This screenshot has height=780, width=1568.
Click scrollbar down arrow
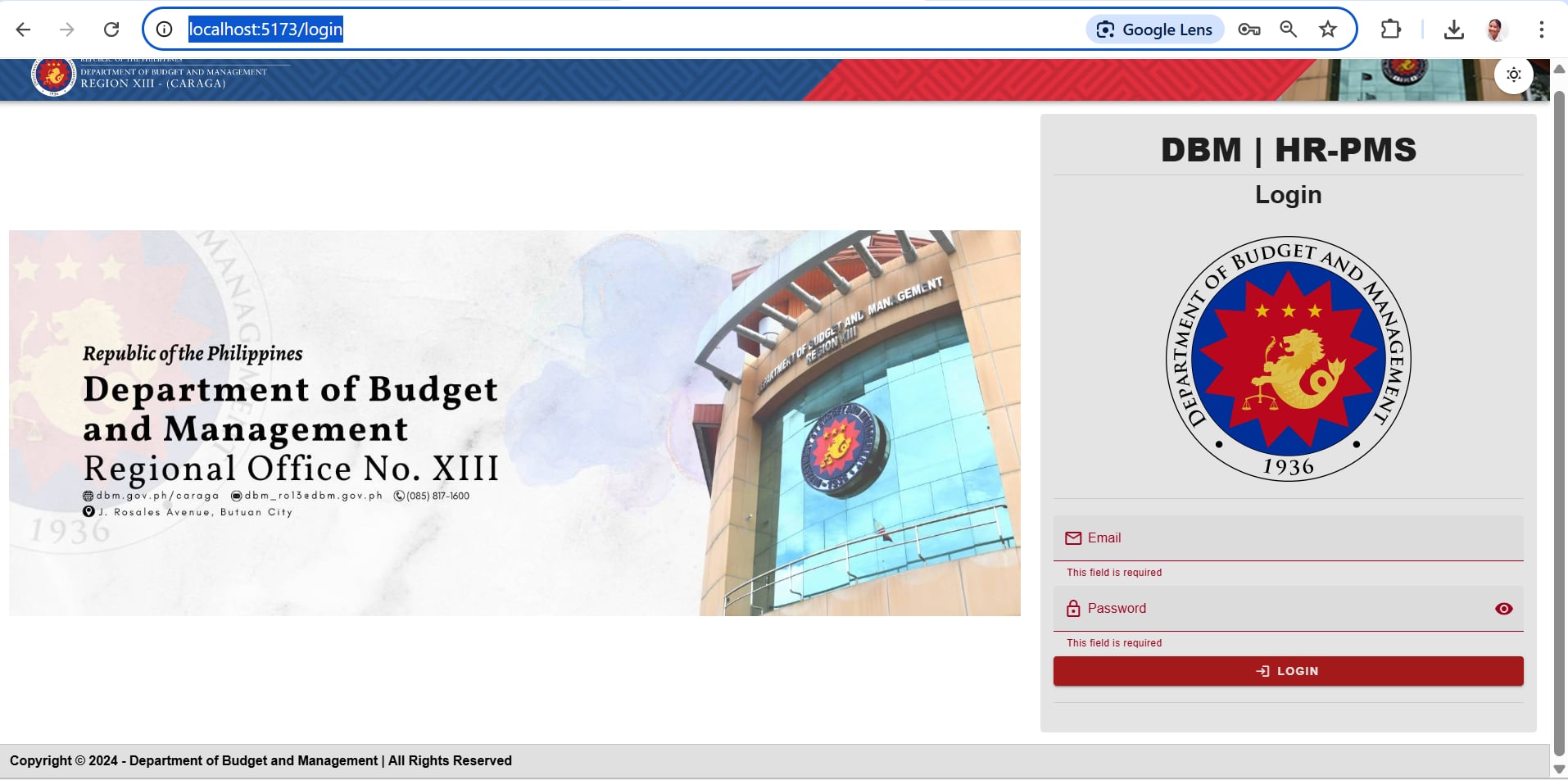coord(1560,769)
